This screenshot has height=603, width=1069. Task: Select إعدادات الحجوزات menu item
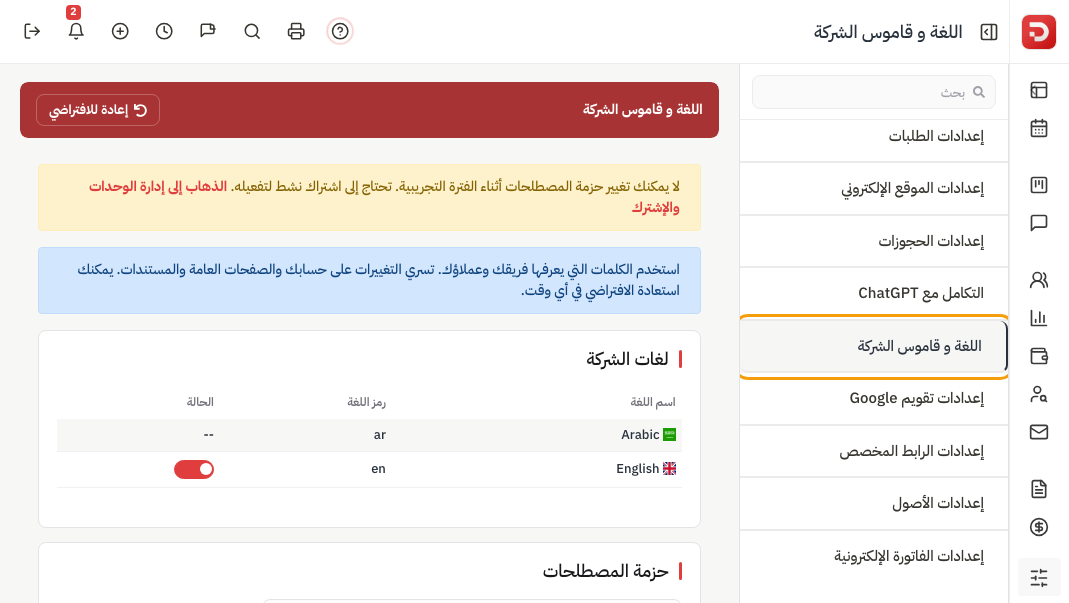tap(873, 241)
